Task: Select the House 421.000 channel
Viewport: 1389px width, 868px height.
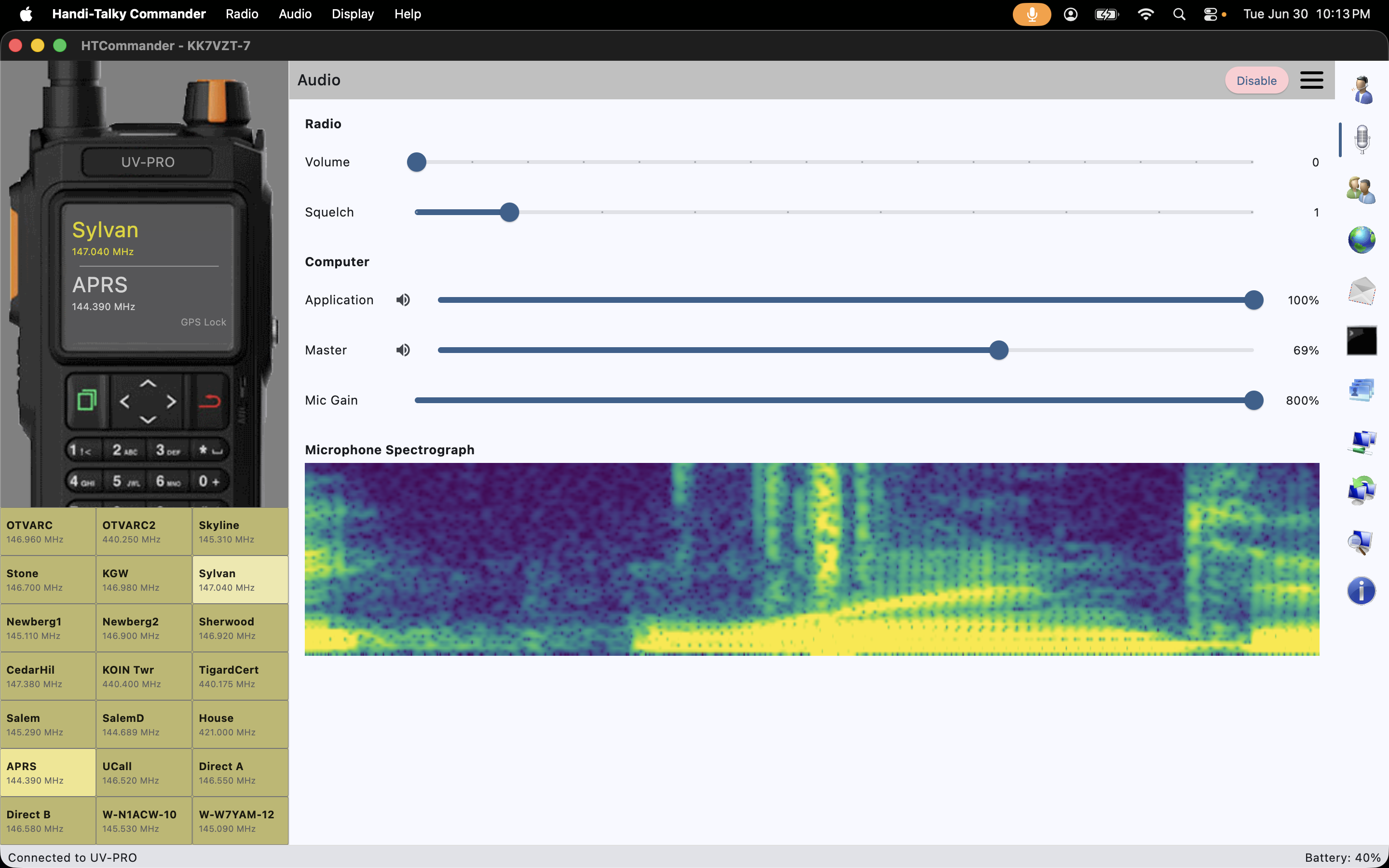Action: pos(240,724)
